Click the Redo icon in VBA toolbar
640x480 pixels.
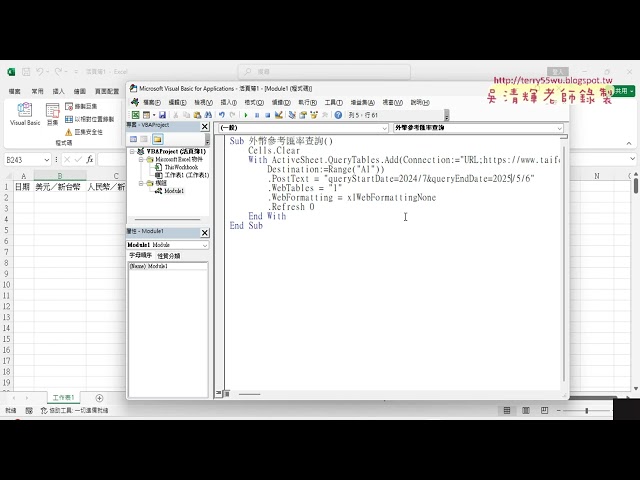point(233,115)
